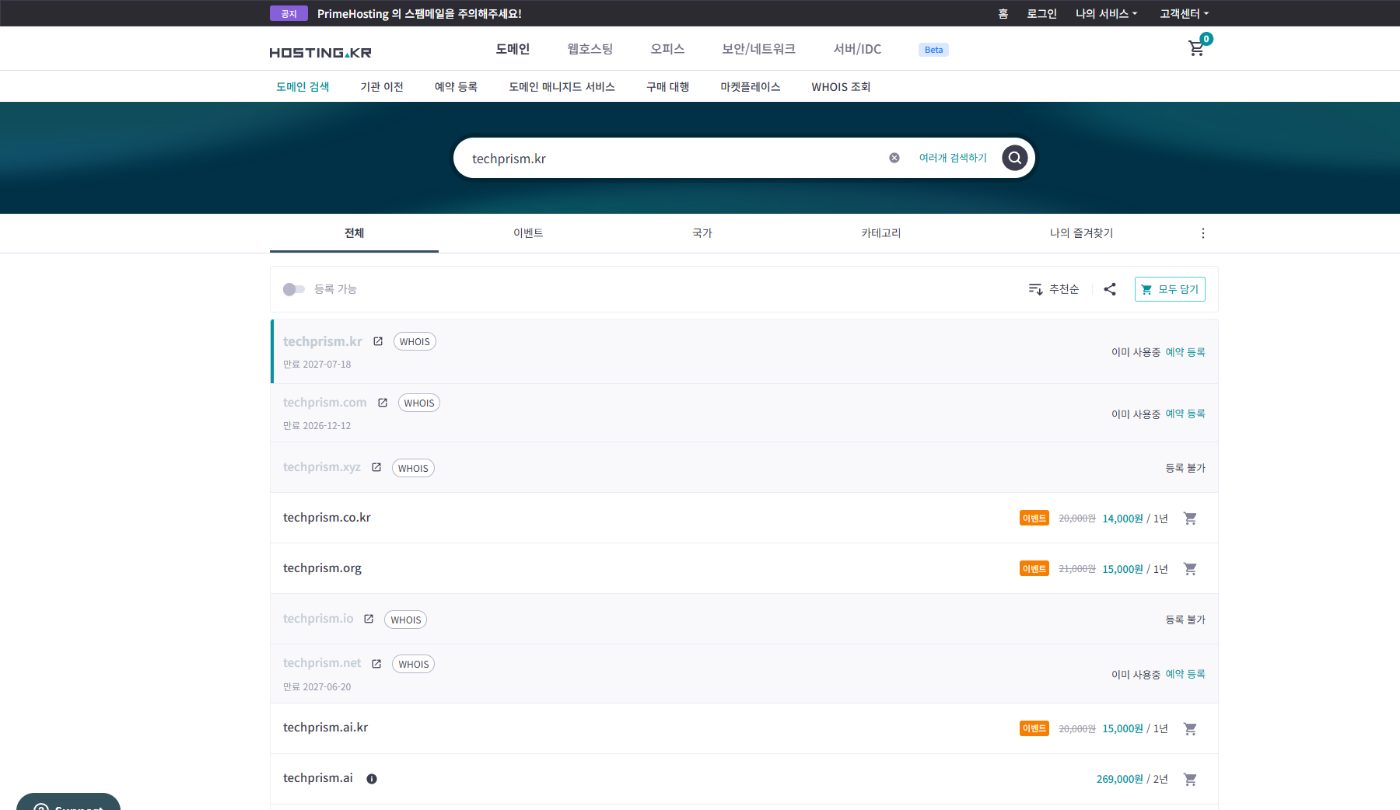Viewport: 1400px width, 810px height.
Task: Go to 기관 이전 submenu
Action: click(382, 87)
